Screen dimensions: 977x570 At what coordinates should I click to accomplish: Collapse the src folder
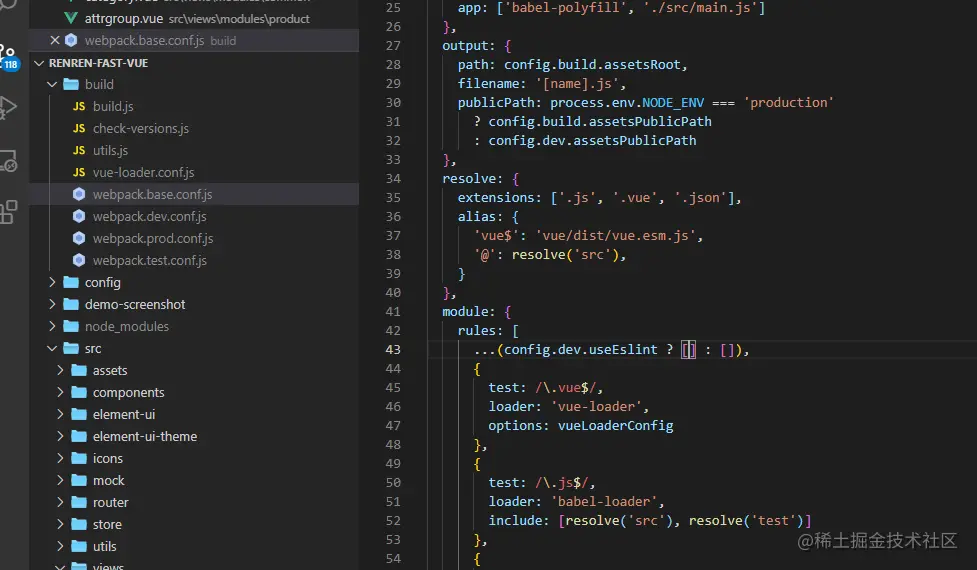point(52,348)
